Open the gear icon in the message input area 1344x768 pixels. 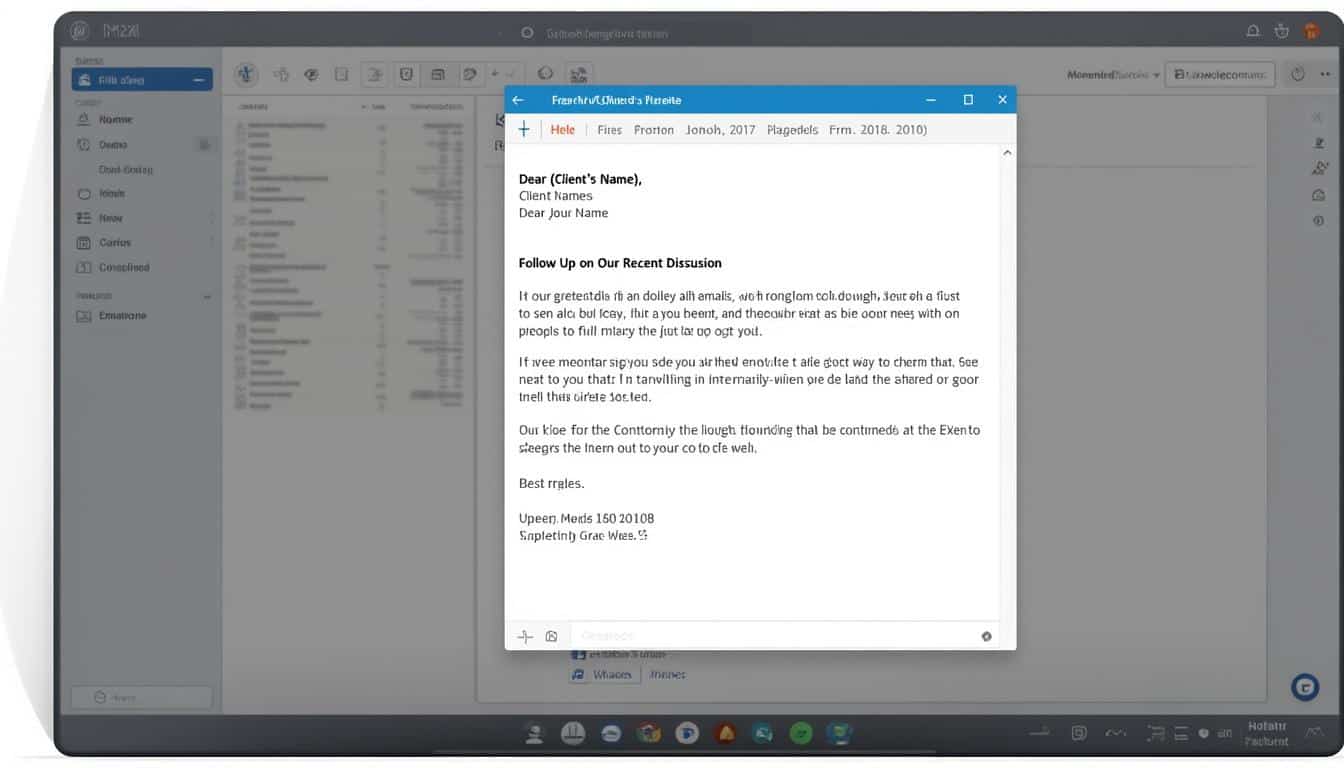(x=986, y=635)
